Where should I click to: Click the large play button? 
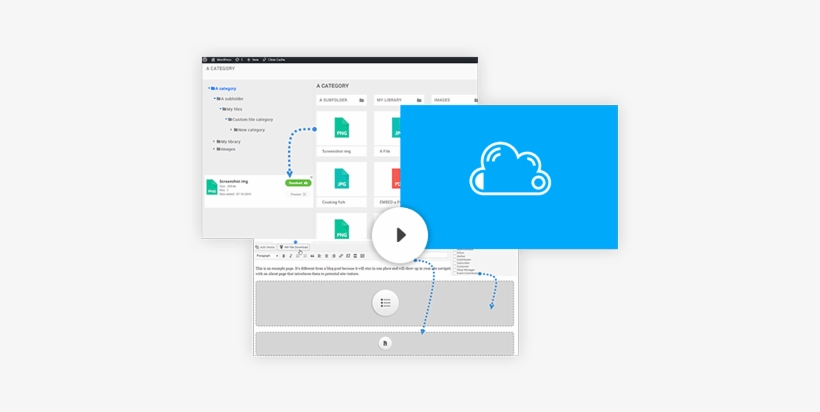400,236
